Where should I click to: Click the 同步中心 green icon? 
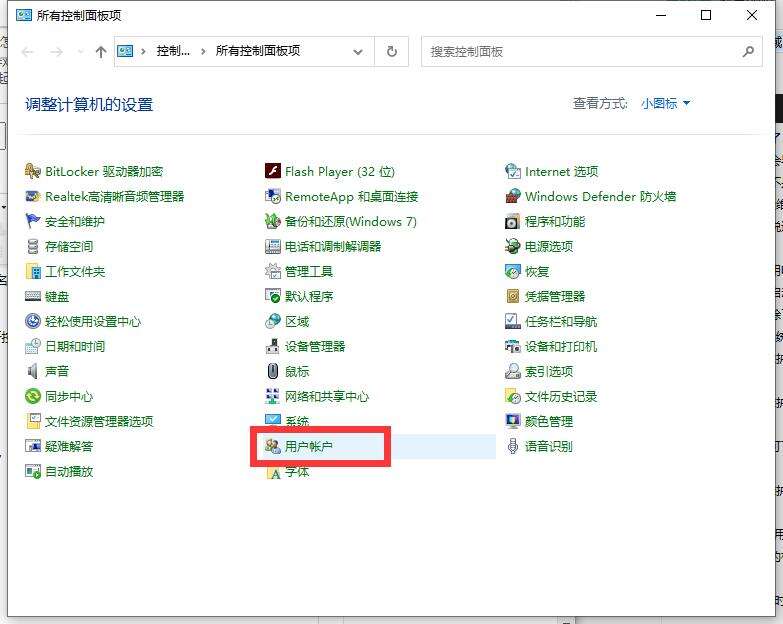tap(32, 396)
